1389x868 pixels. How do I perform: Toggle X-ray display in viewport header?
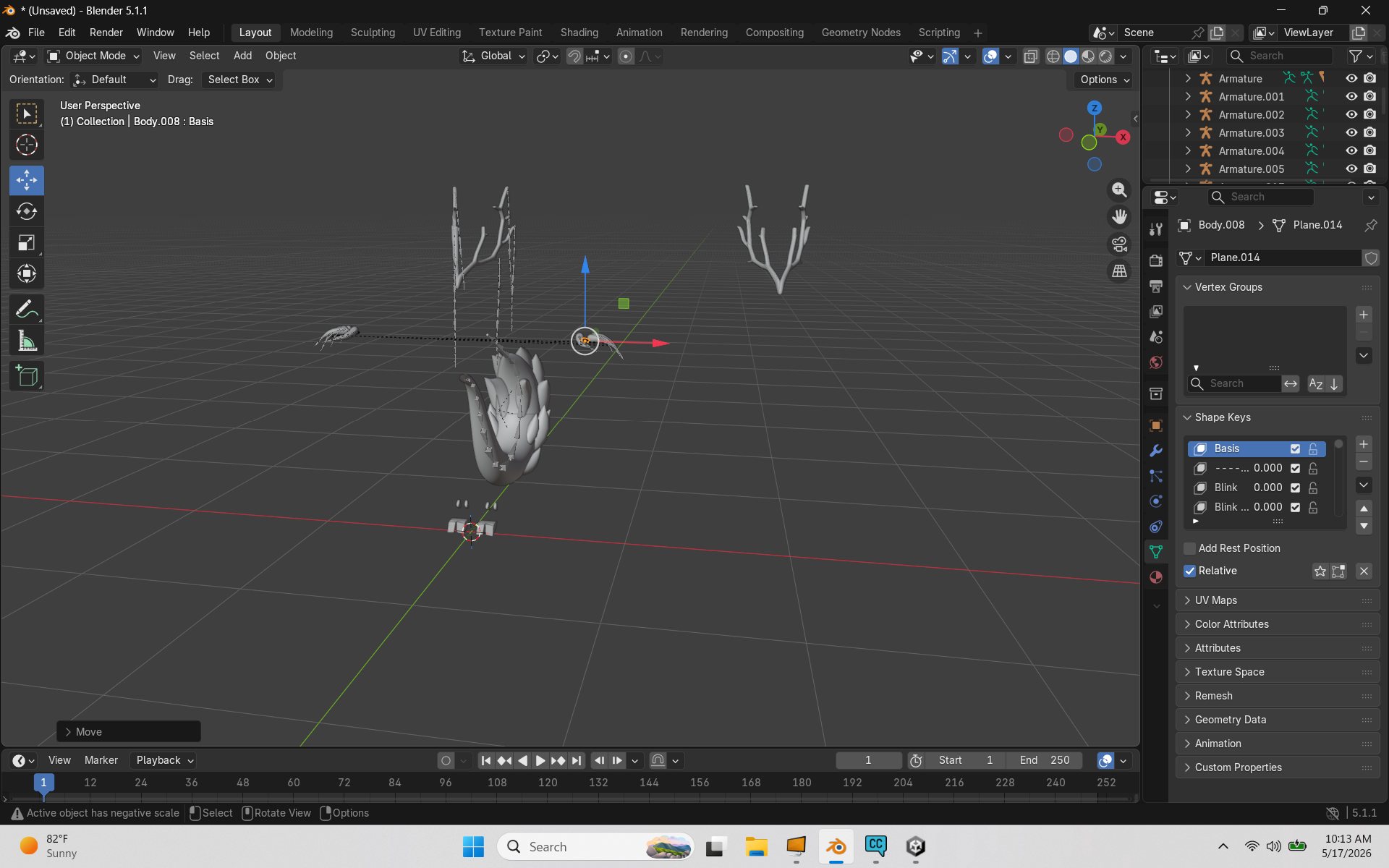pos(1031,56)
